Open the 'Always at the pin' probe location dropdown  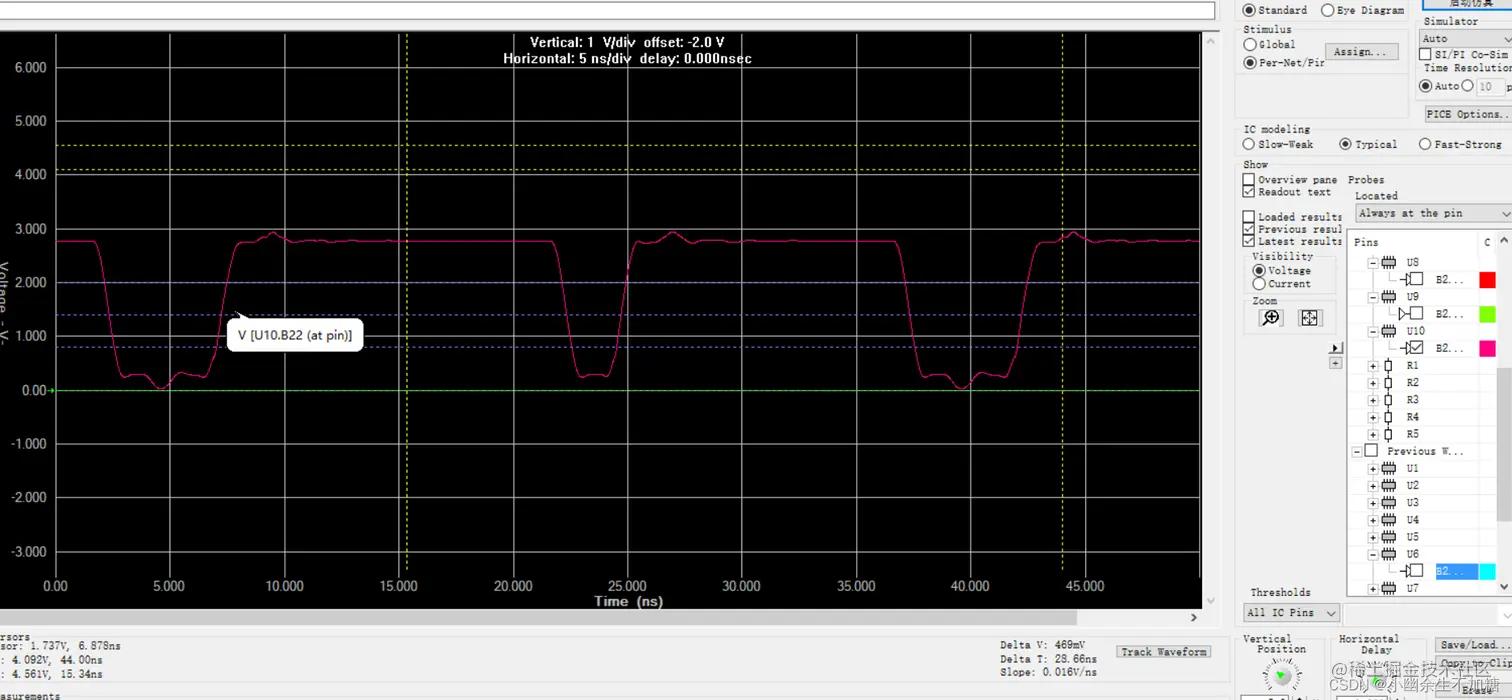(x=1434, y=213)
